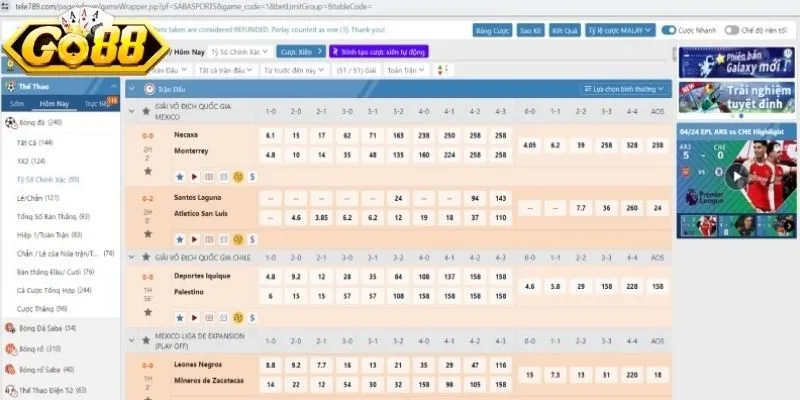800x400 pixels.
Task: Click the smiley icon under Necaxa match
Action: point(238,177)
